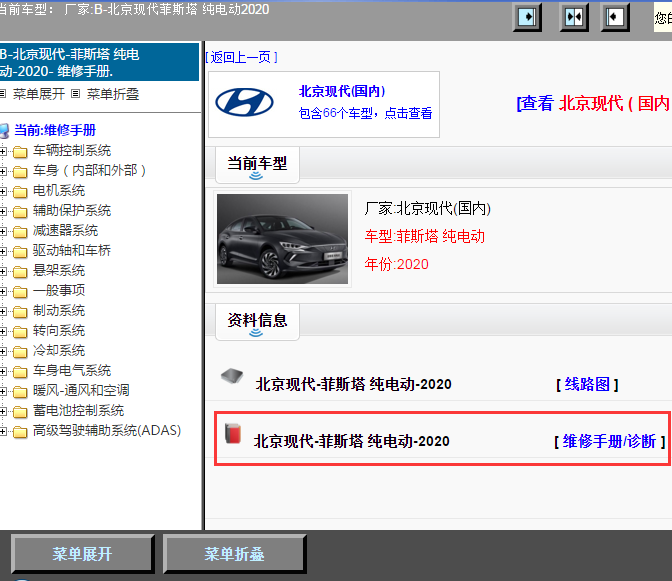Expand the 辅助保护系统 tree node

pyautogui.click(x=3, y=211)
